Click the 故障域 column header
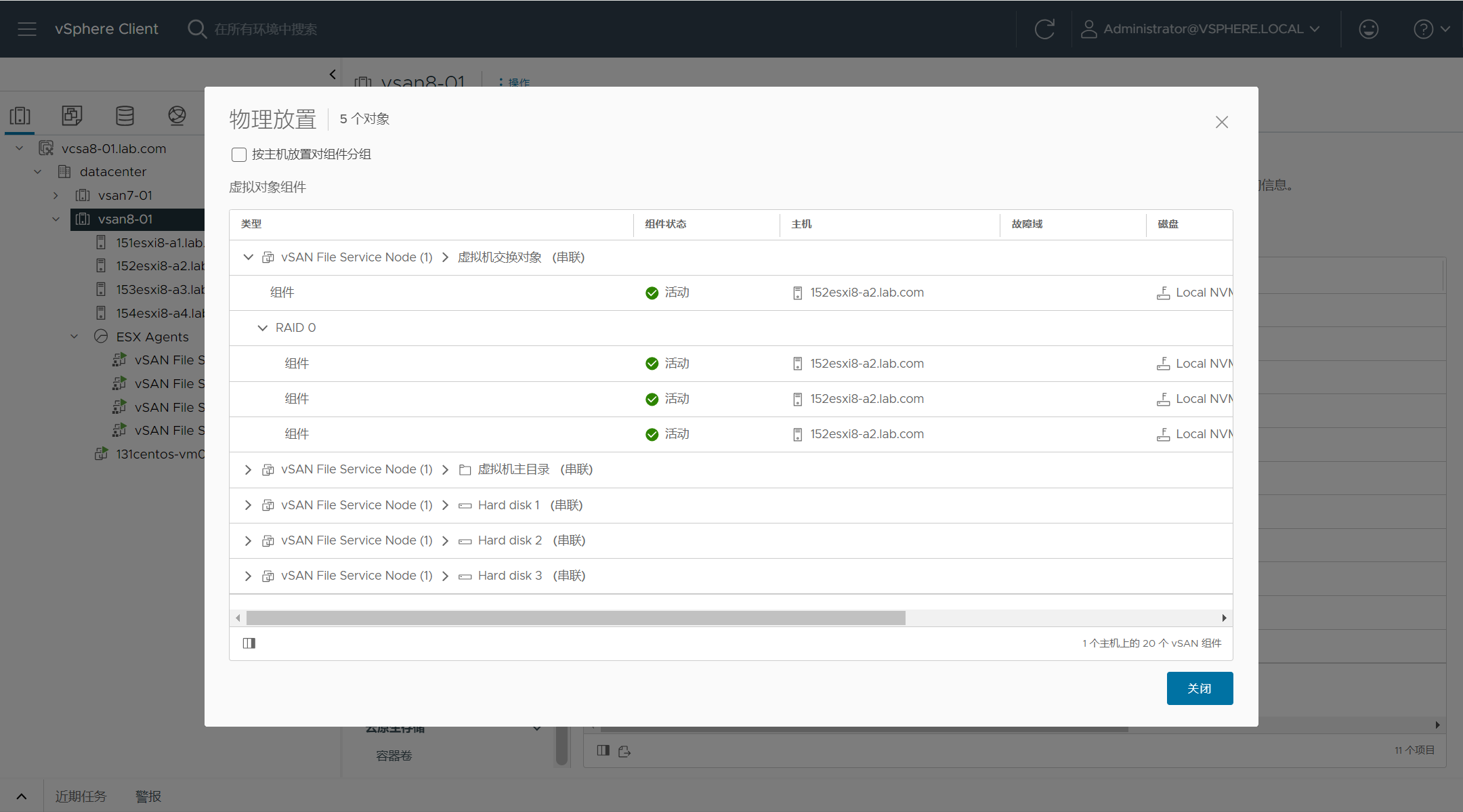Screen dimensions: 1463x812 [x=1027, y=224]
